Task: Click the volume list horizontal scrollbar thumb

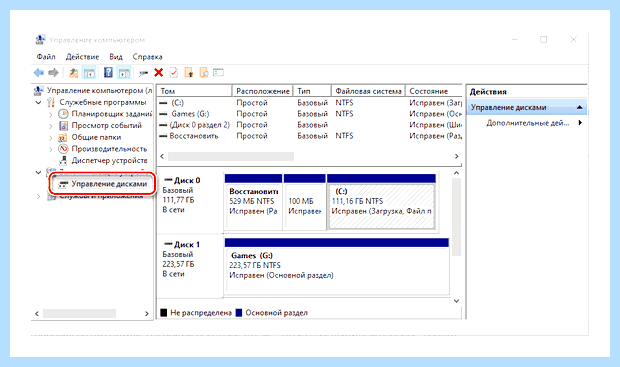Action: point(231,157)
